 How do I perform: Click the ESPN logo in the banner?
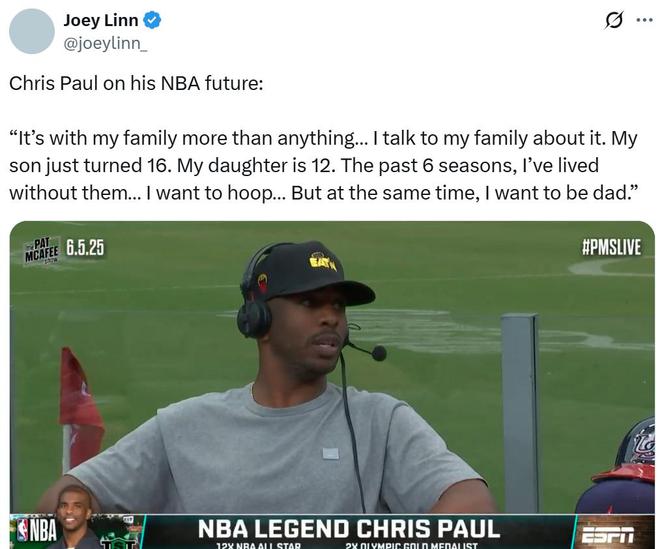[x=607, y=534]
